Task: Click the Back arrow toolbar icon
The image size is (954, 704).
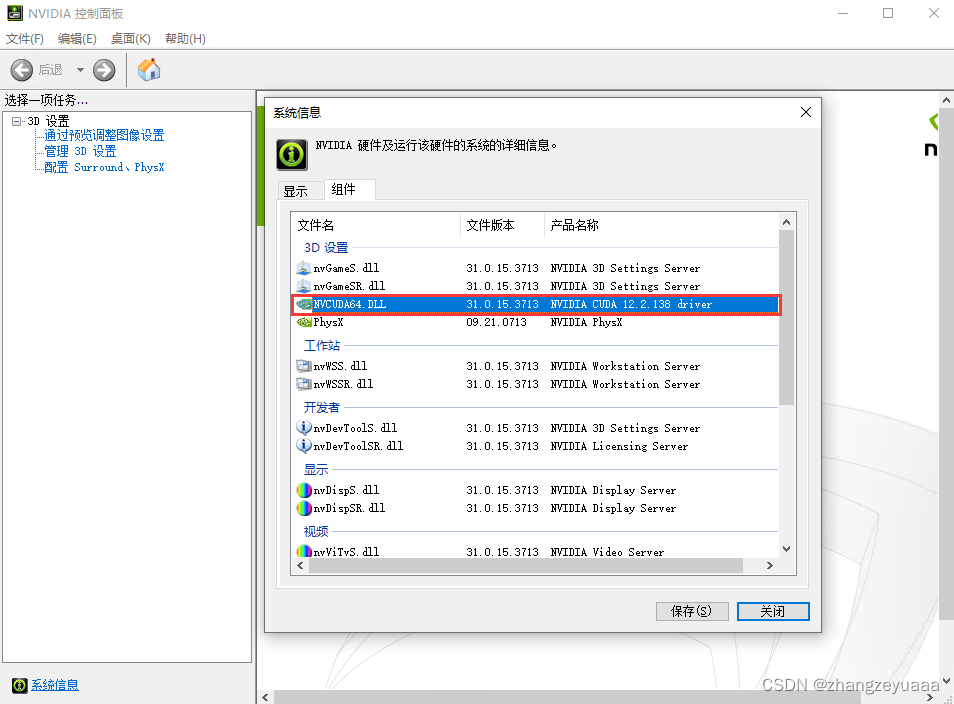Action: (x=22, y=70)
